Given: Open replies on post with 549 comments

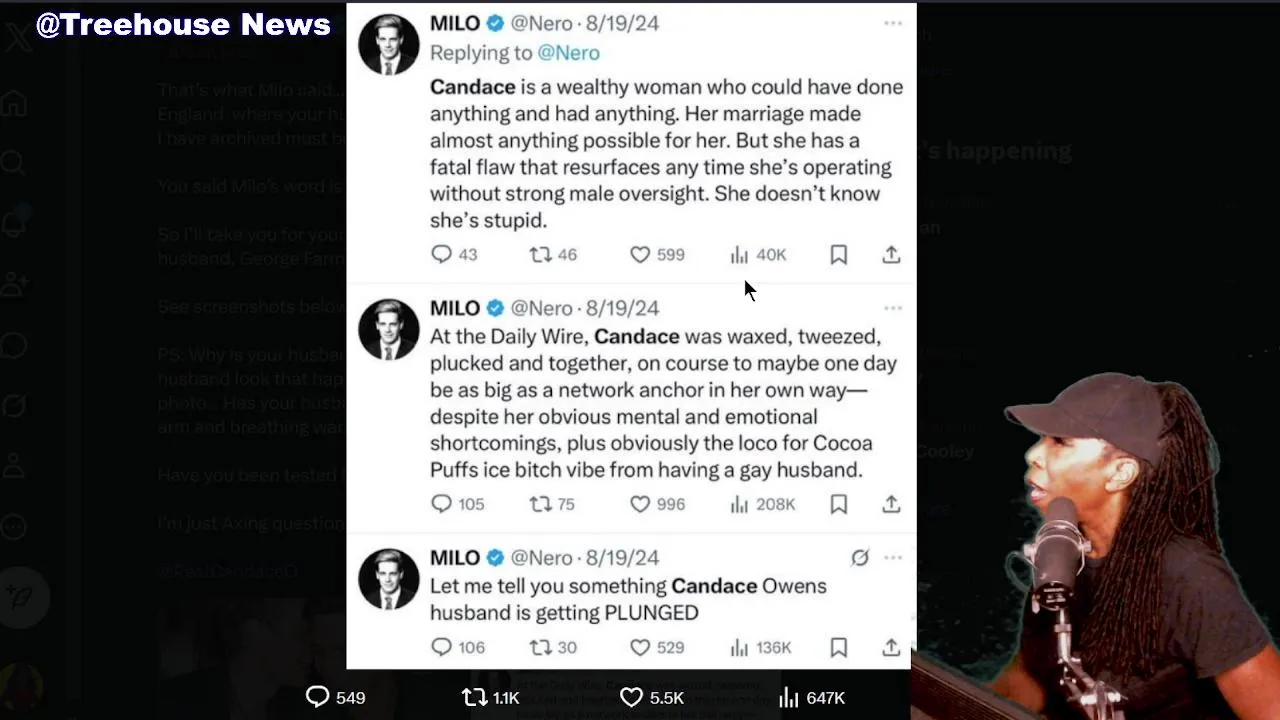Looking at the screenshot, I should pos(318,697).
